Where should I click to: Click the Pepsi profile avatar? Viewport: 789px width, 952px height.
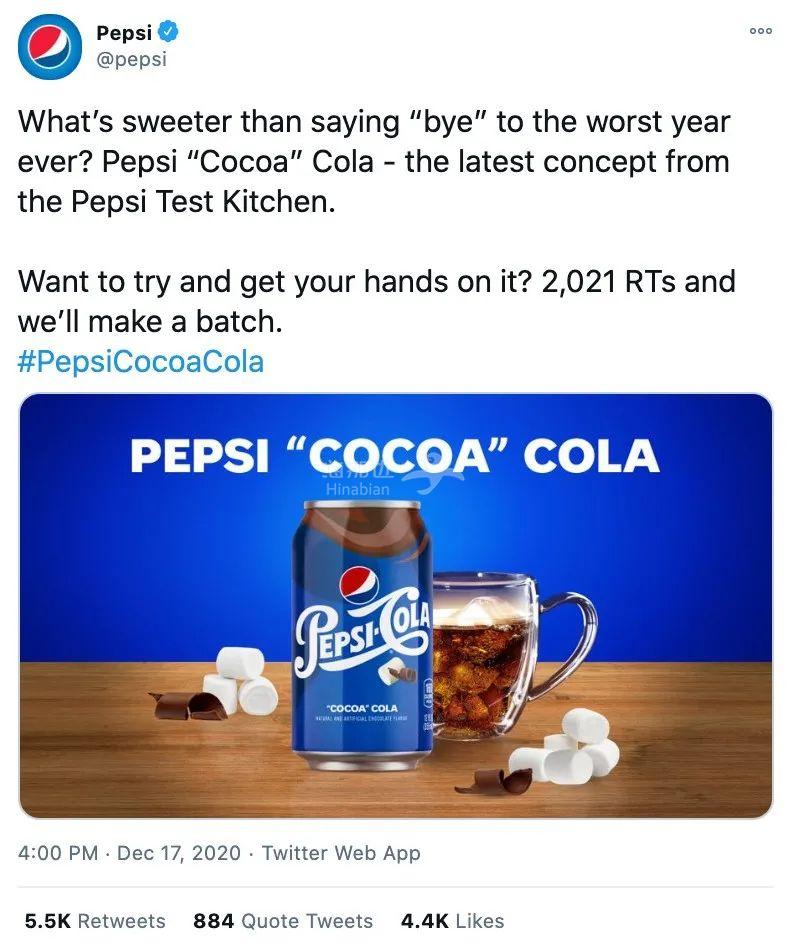(x=50, y=47)
